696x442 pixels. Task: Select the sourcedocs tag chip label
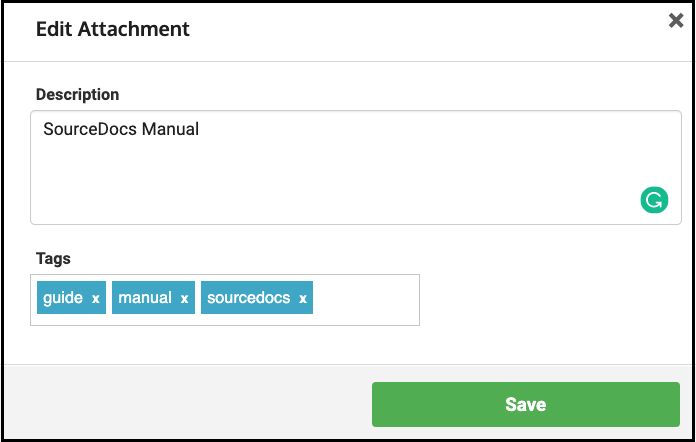pyautogui.click(x=249, y=298)
